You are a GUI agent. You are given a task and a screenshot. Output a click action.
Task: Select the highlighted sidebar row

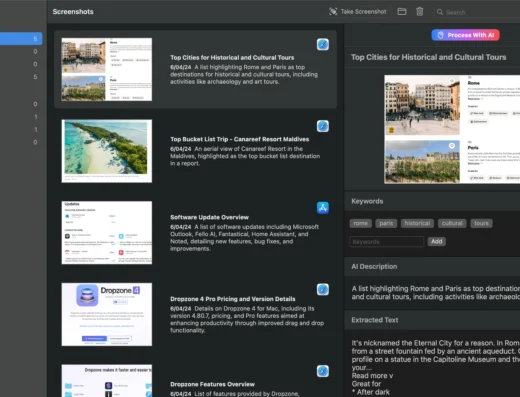click(x=21, y=39)
